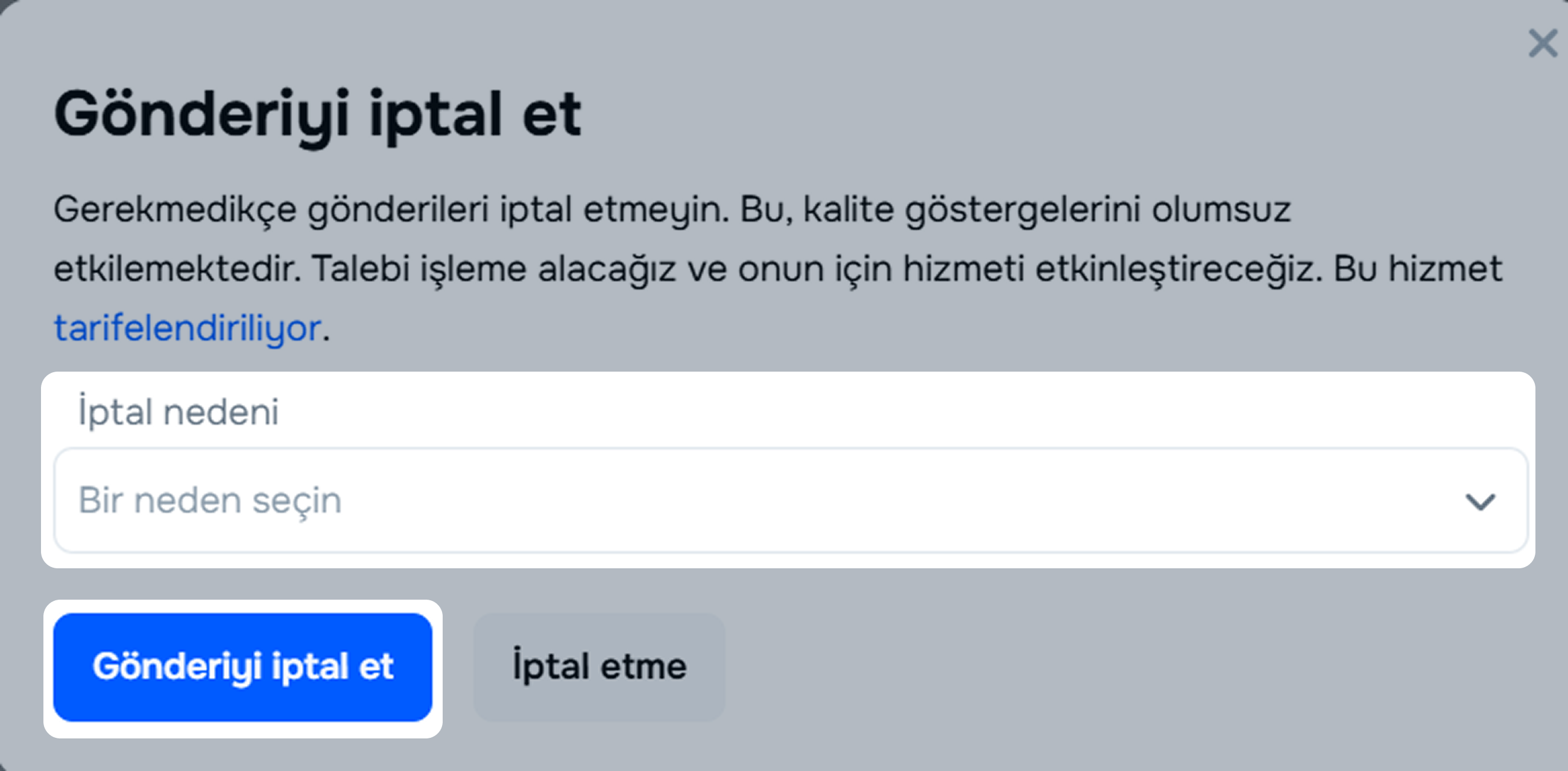Open the "tarifelendiriliyor" link

(x=188, y=328)
